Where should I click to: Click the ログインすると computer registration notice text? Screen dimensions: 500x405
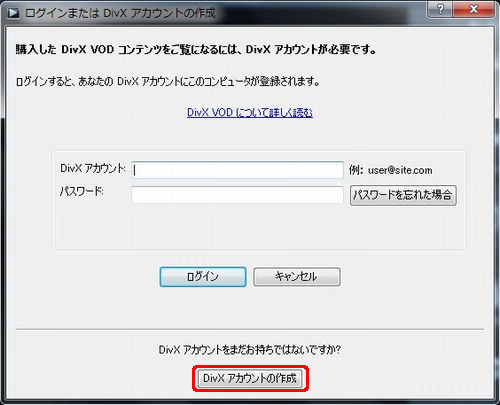click(168, 81)
